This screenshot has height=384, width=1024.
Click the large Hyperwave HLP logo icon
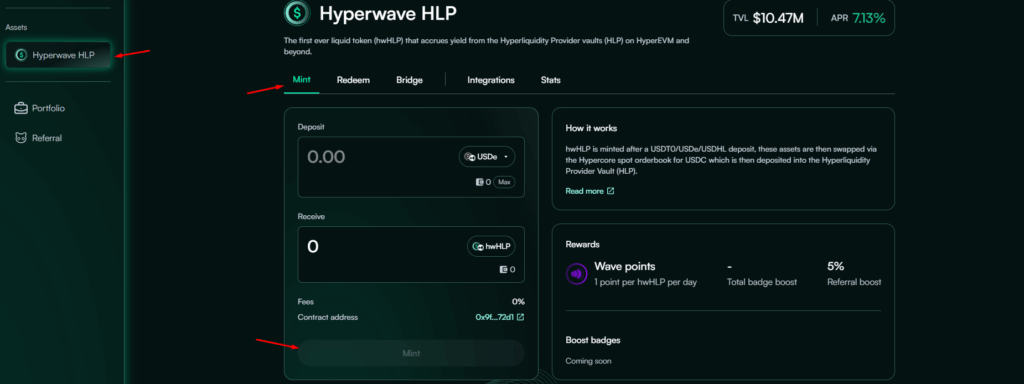pos(297,12)
